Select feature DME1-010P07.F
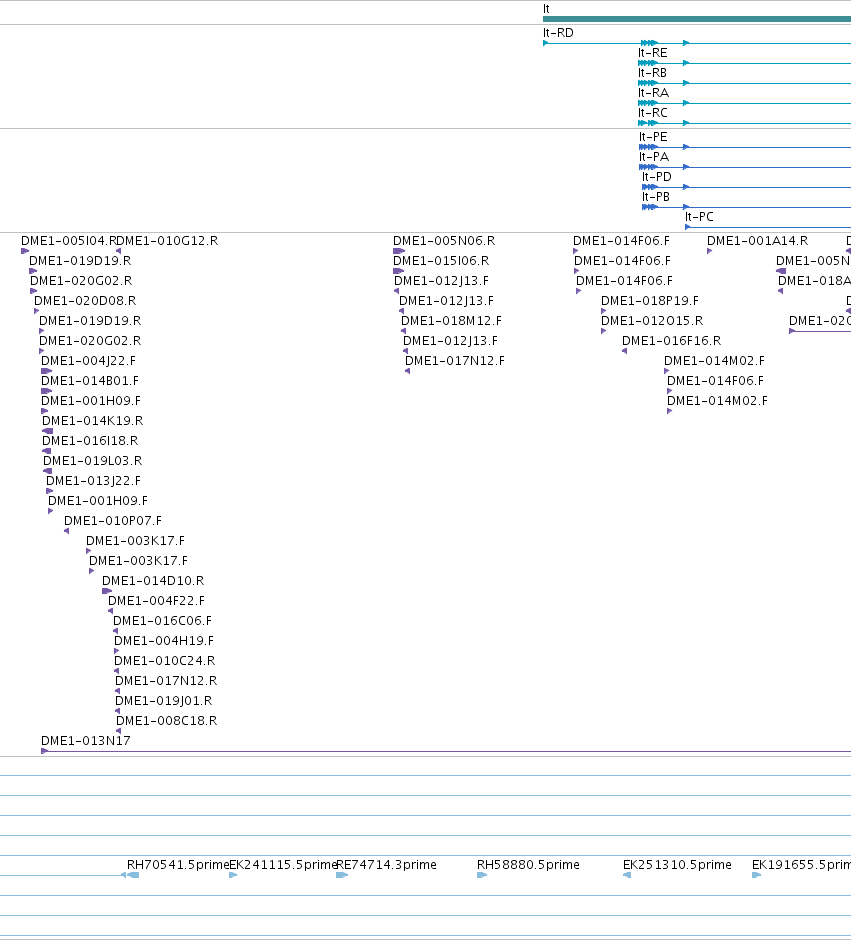The width and height of the screenshot is (851, 940). pos(113,520)
